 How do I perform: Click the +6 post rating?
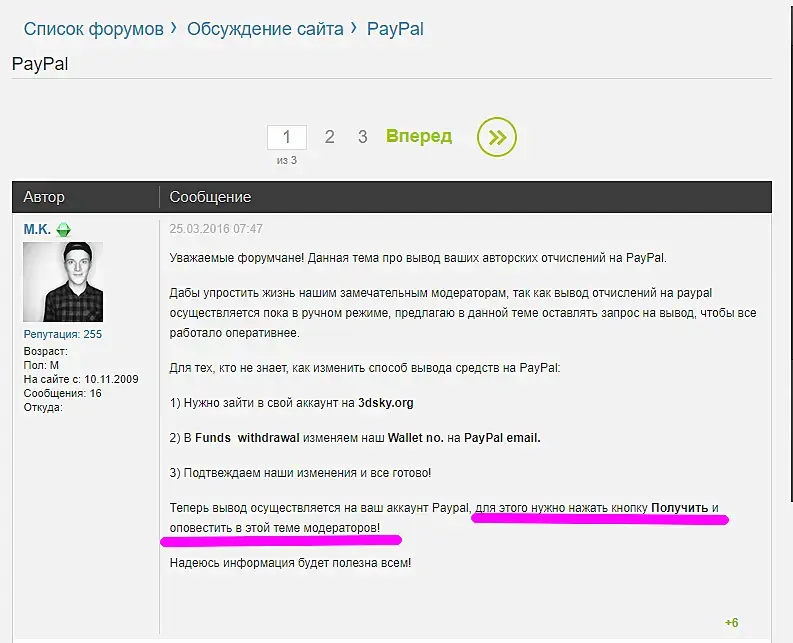pos(731,623)
